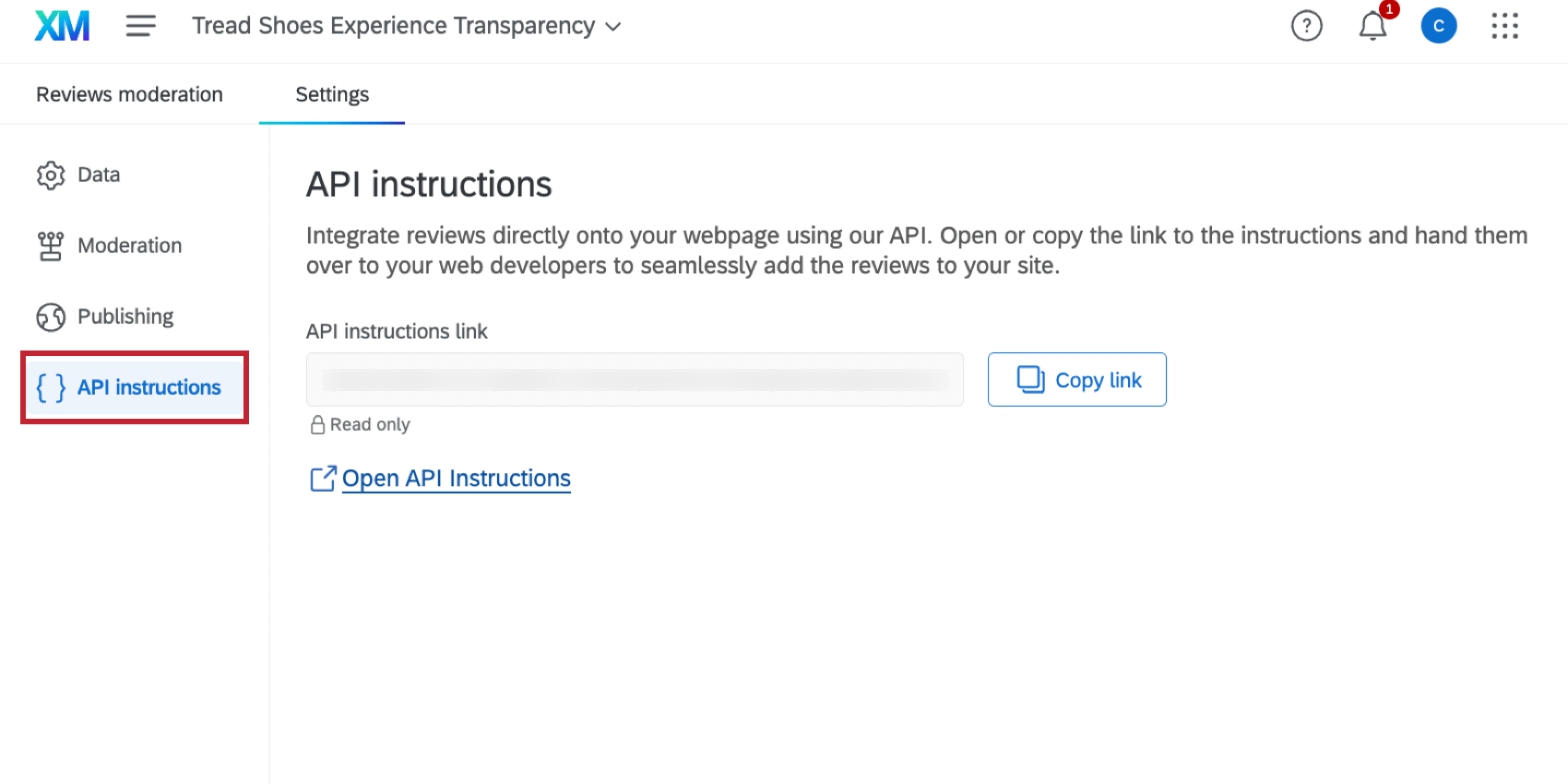The image size is (1568, 784).
Task: Click the API instructions braces icon
Action: (x=51, y=387)
